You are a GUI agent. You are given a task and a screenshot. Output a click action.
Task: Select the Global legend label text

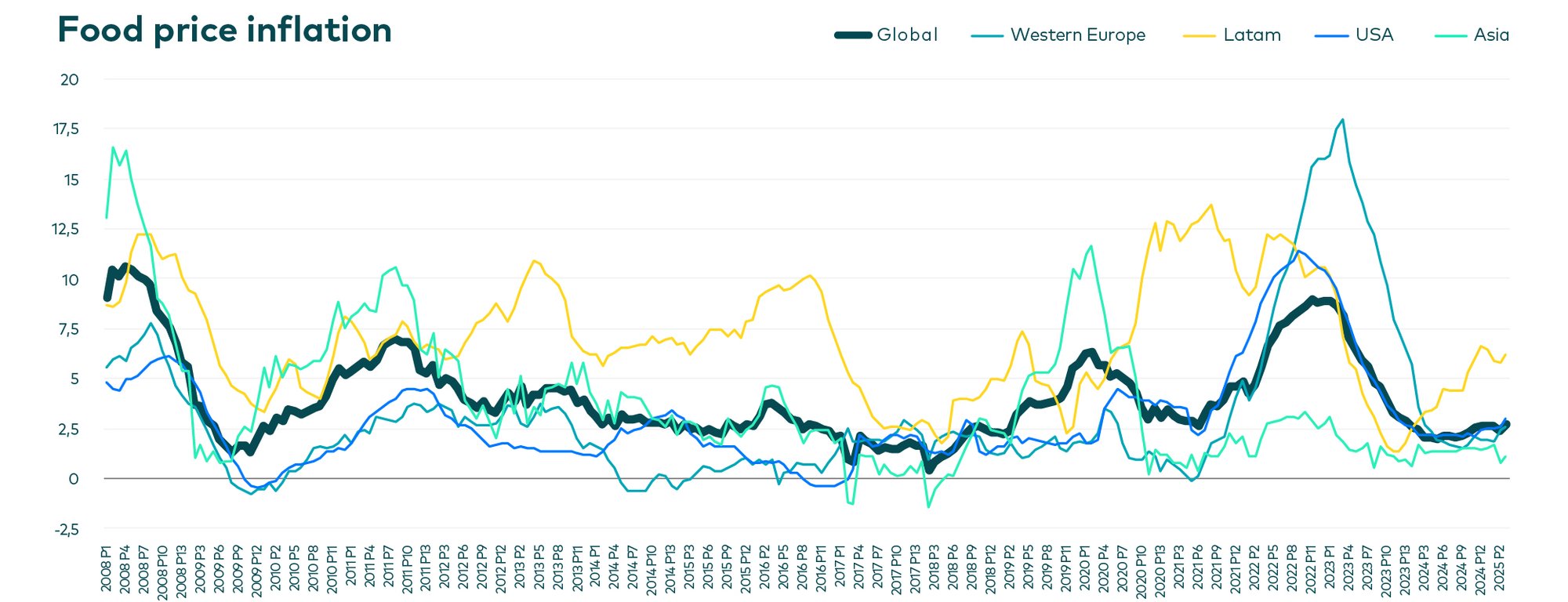click(x=907, y=35)
